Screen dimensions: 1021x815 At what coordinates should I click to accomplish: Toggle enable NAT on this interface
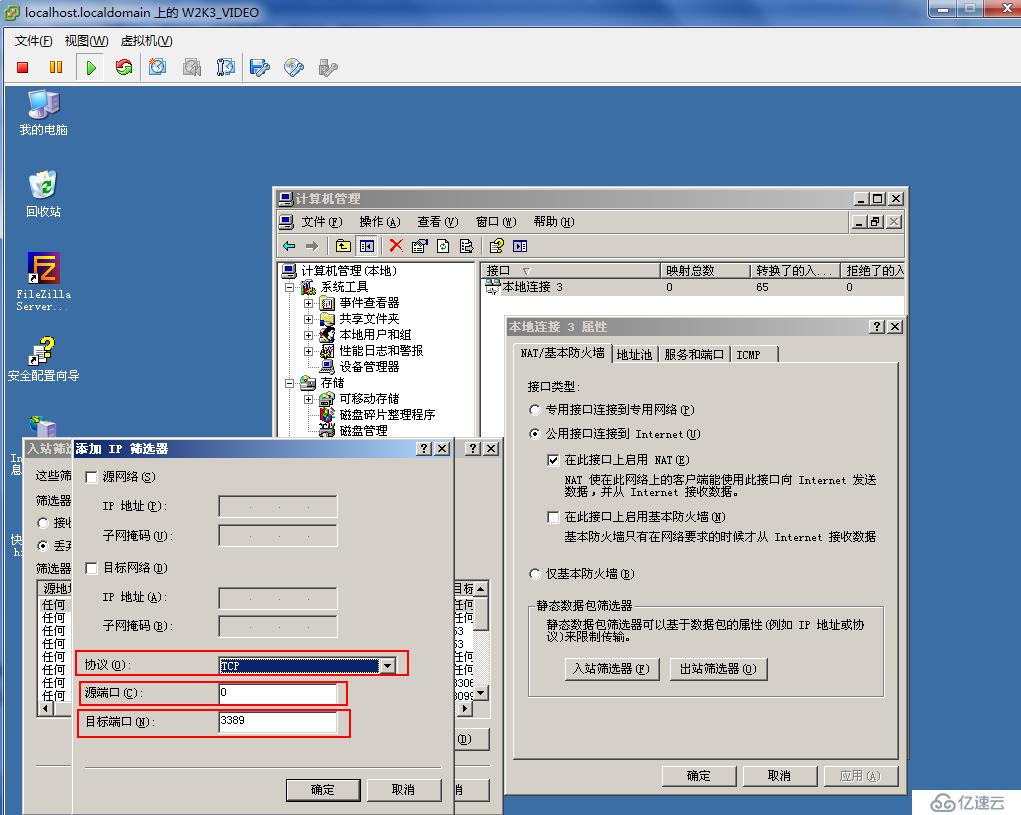pos(553,460)
